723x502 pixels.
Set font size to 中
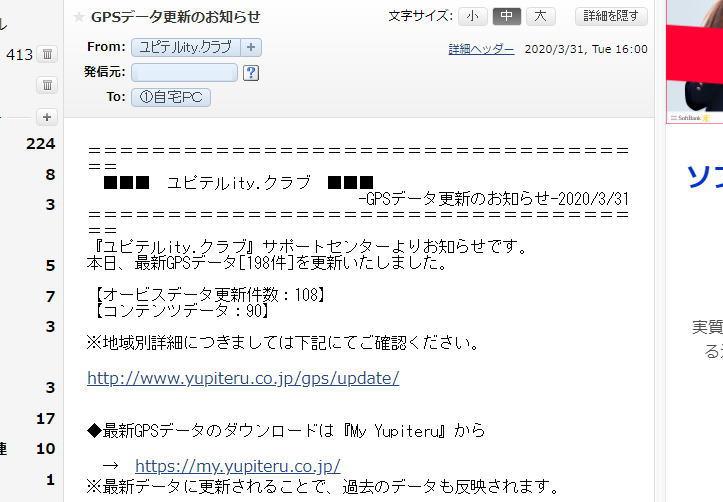click(507, 17)
